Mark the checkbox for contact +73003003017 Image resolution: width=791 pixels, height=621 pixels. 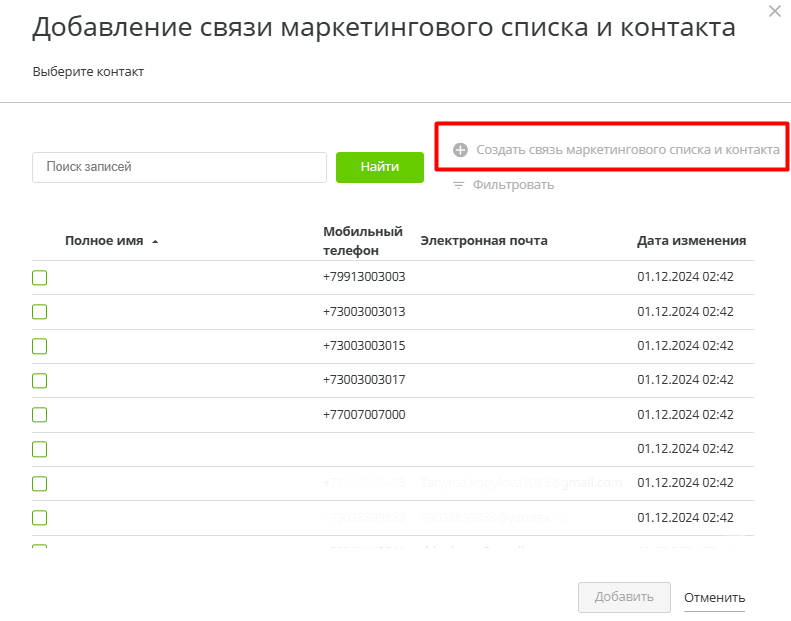(x=40, y=380)
